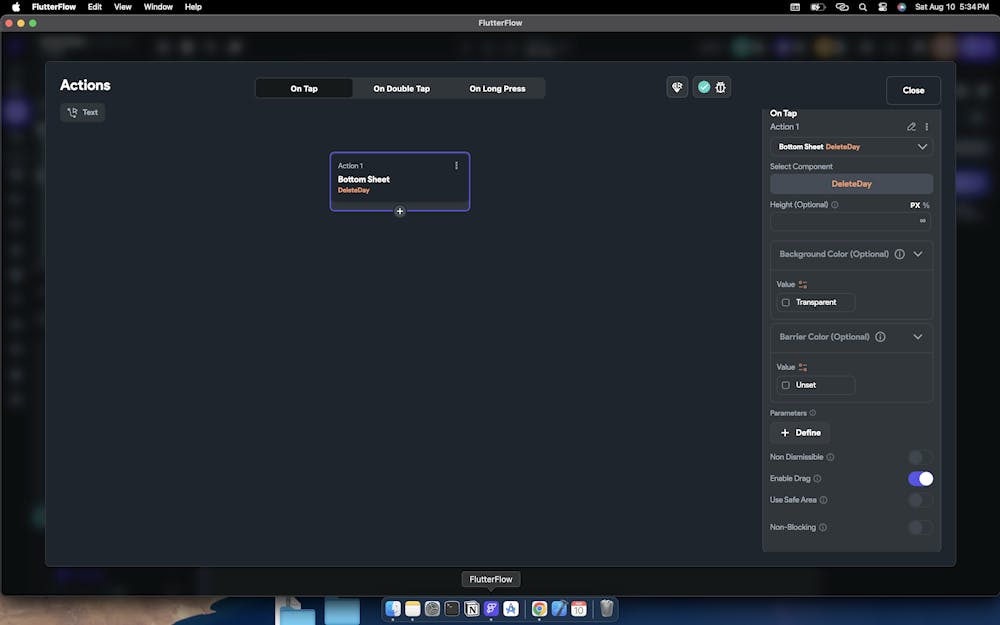Open Xcode from the dock
Image resolution: width=1000 pixels, height=625 pixels.
[x=559, y=608]
